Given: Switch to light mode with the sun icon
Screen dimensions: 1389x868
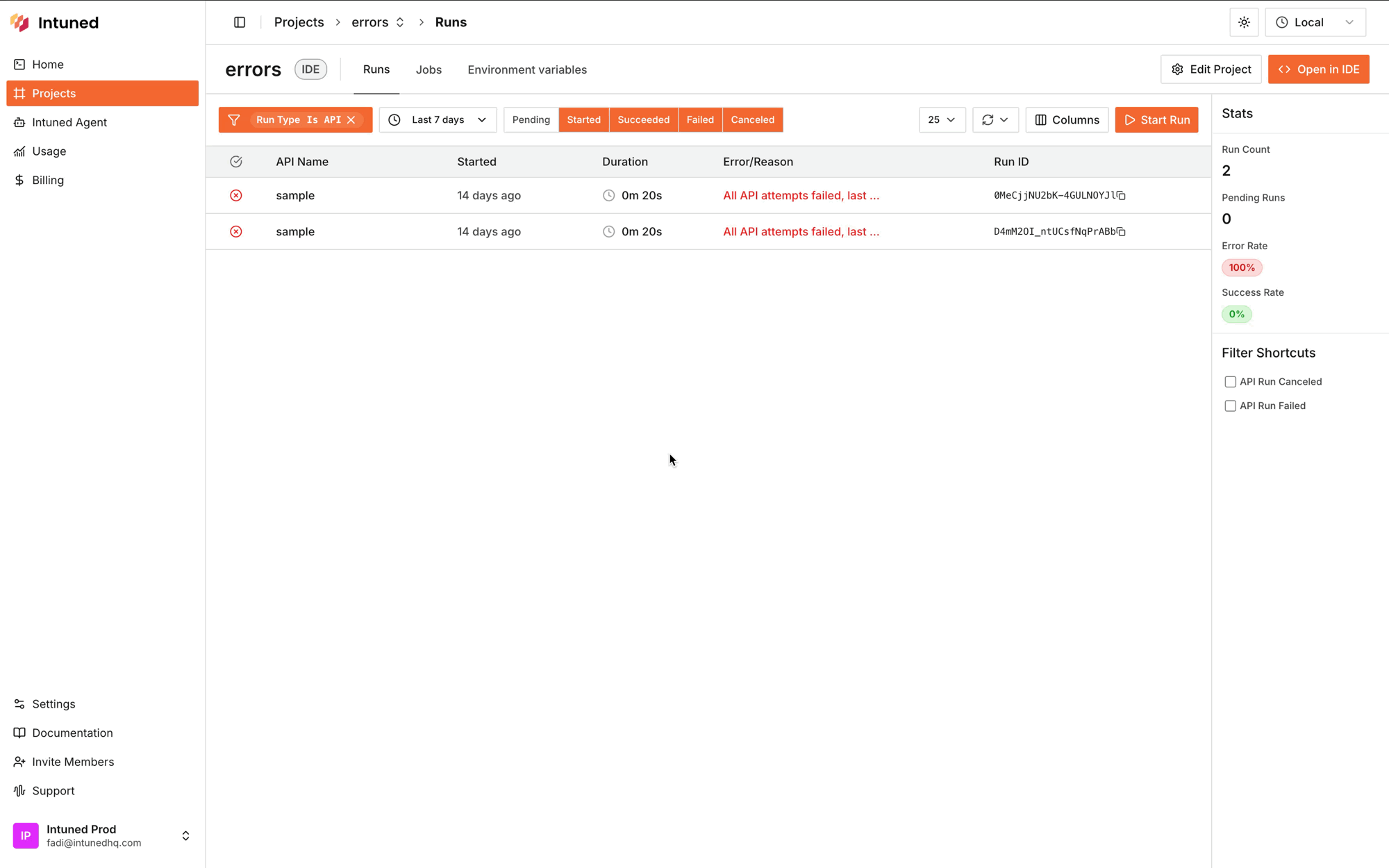Looking at the screenshot, I should (x=1243, y=22).
